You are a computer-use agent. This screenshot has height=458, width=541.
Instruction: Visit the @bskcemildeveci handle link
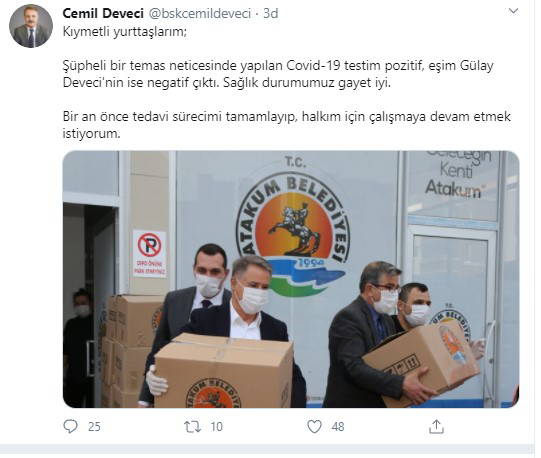coord(200,13)
